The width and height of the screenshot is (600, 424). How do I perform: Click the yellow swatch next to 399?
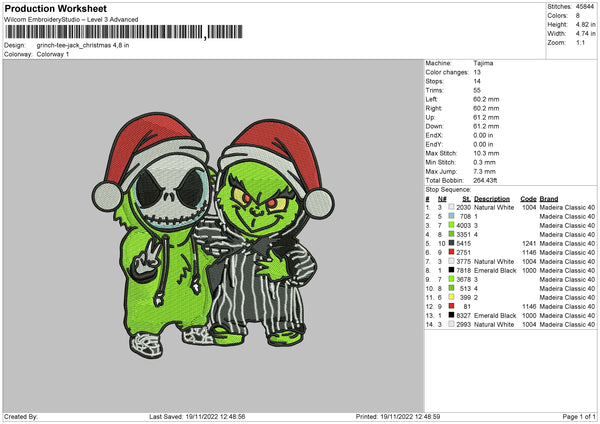(451, 297)
